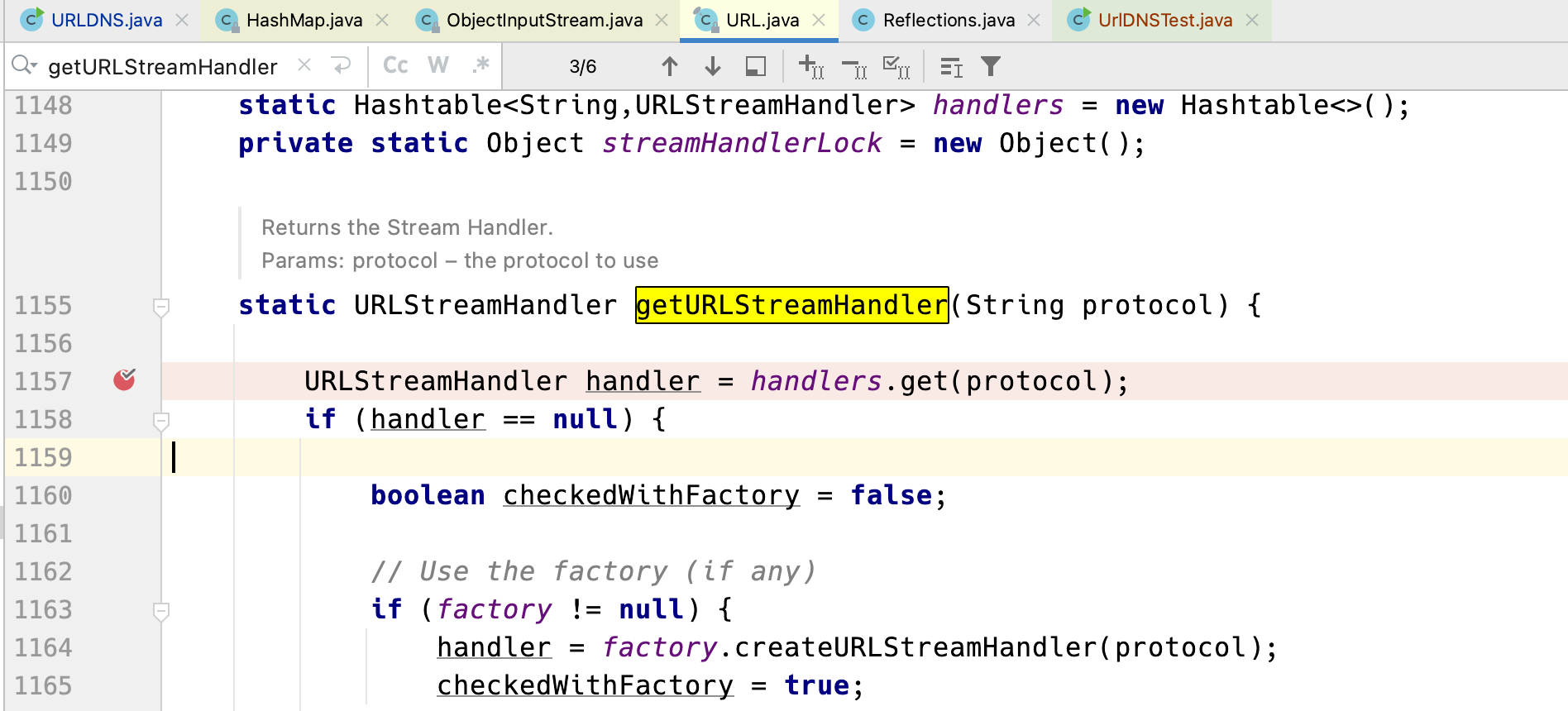The height and width of the screenshot is (711, 1568).
Task: Add selection for next occurrence
Action: (811, 66)
